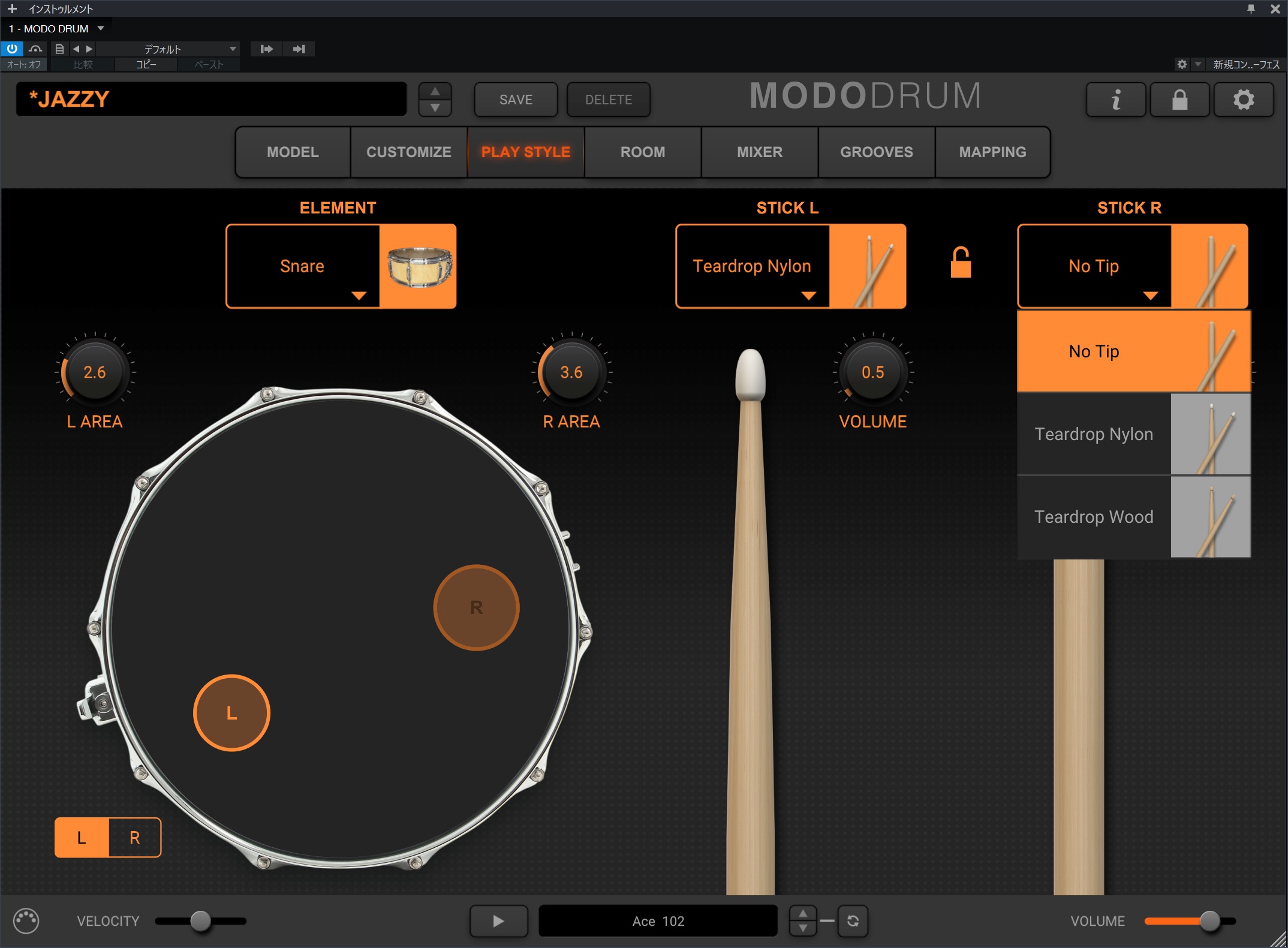Click the DELETE button

click(x=609, y=100)
